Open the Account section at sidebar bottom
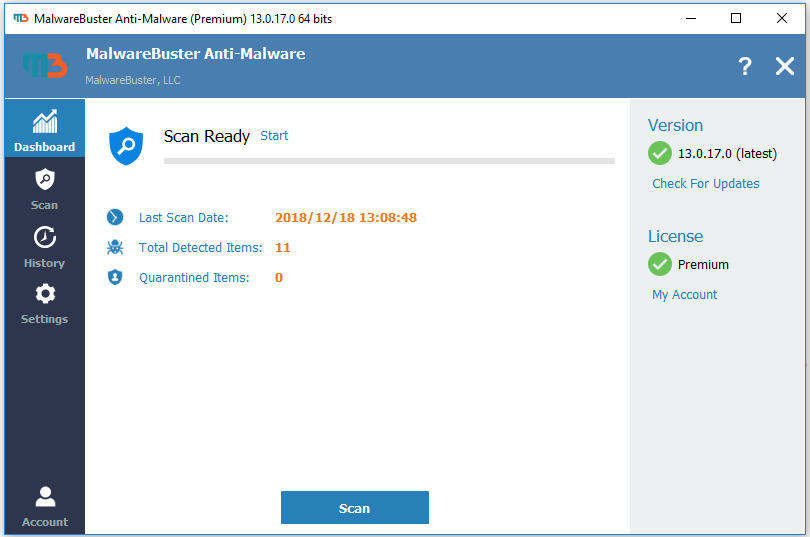 (44, 507)
